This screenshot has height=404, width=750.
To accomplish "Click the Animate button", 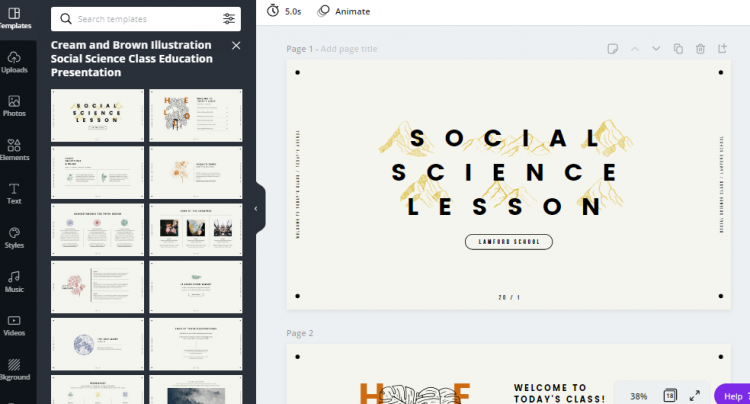I will pyautogui.click(x=343, y=12).
